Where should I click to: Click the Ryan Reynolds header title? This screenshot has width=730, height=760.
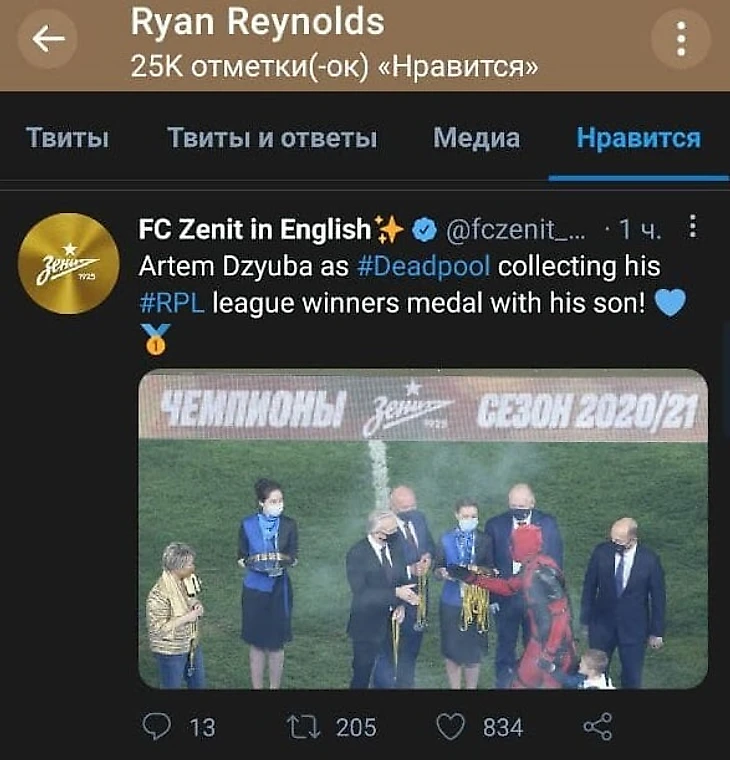(x=257, y=22)
